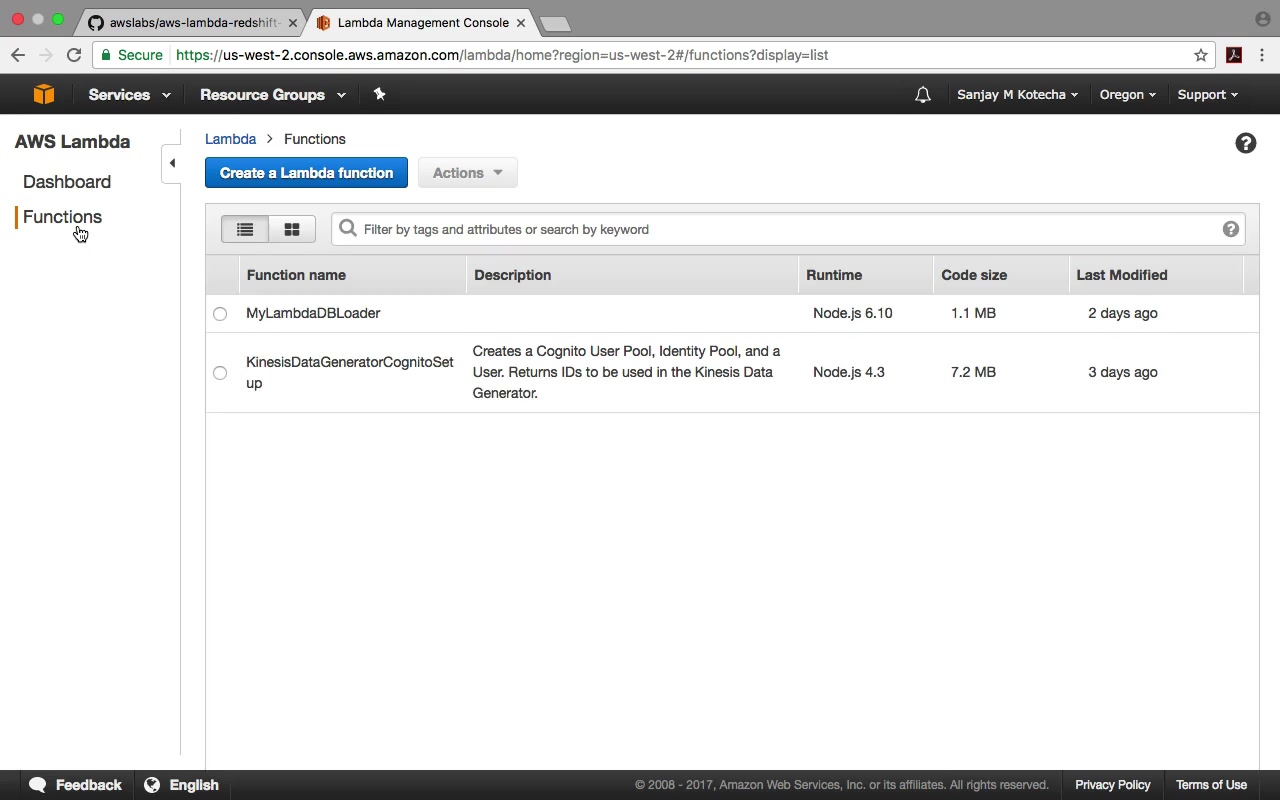The height and width of the screenshot is (800, 1280).
Task: Click the '2 days ago' cell
Action: 1123,313
